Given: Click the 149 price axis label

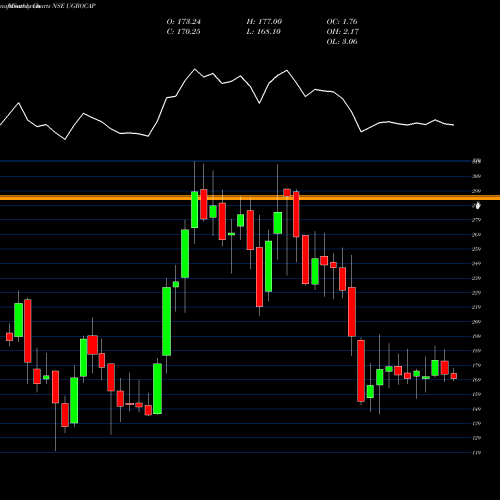Looking at the screenshot, I should (477, 409).
